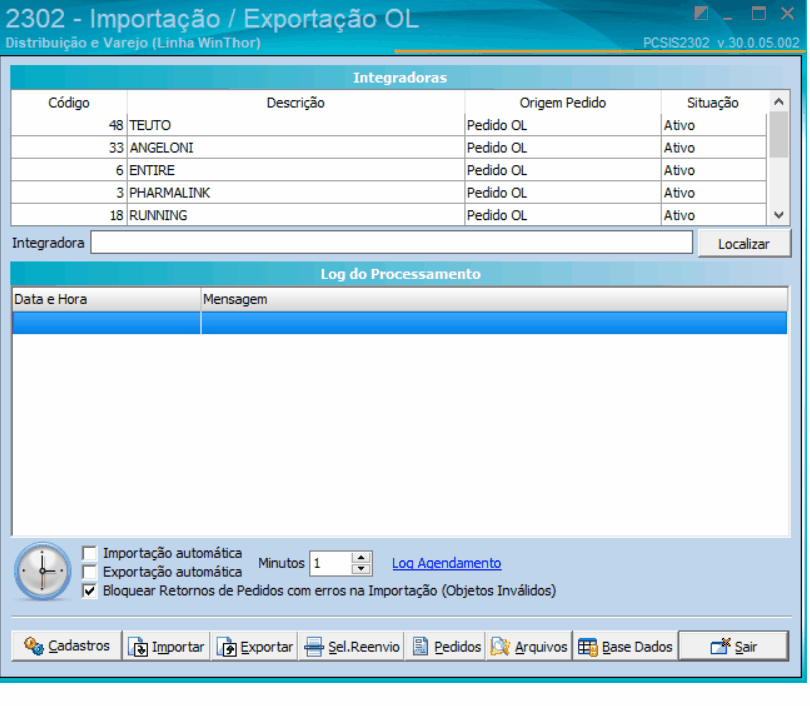The width and height of the screenshot is (810, 706).
Task: Click the Base Dados table icon
Action: pos(587,647)
